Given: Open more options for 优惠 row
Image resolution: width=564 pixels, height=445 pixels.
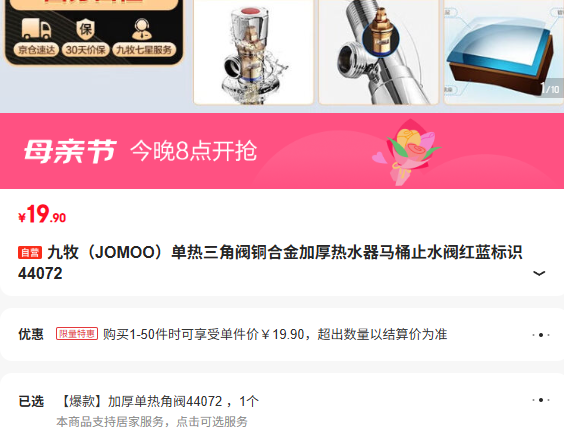Looking at the screenshot, I should (541, 335).
